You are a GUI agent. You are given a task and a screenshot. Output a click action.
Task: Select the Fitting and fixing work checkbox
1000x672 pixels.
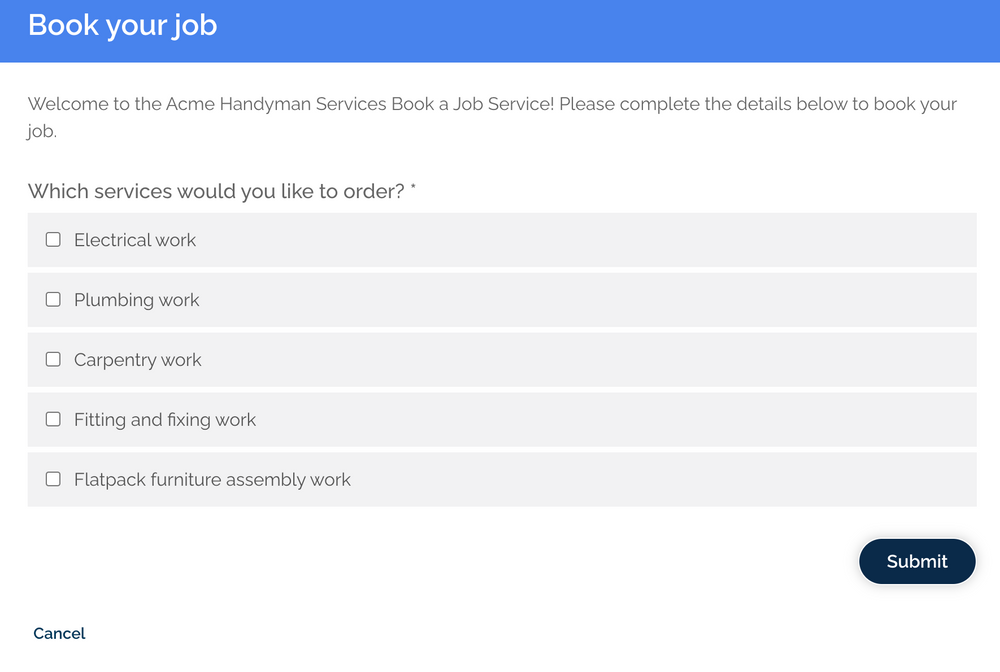pyautogui.click(x=53, y=420)
